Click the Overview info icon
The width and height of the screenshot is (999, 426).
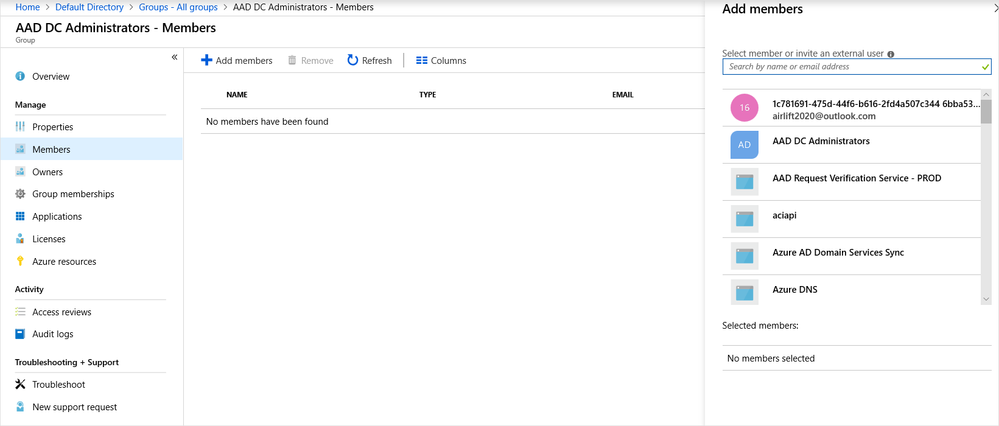20,76
